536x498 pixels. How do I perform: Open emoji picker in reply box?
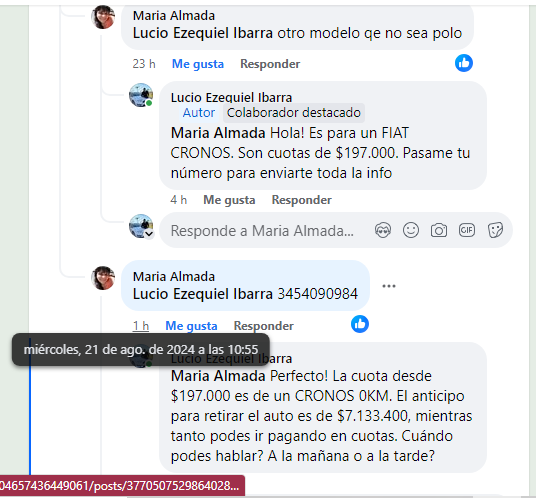point(411,230)
